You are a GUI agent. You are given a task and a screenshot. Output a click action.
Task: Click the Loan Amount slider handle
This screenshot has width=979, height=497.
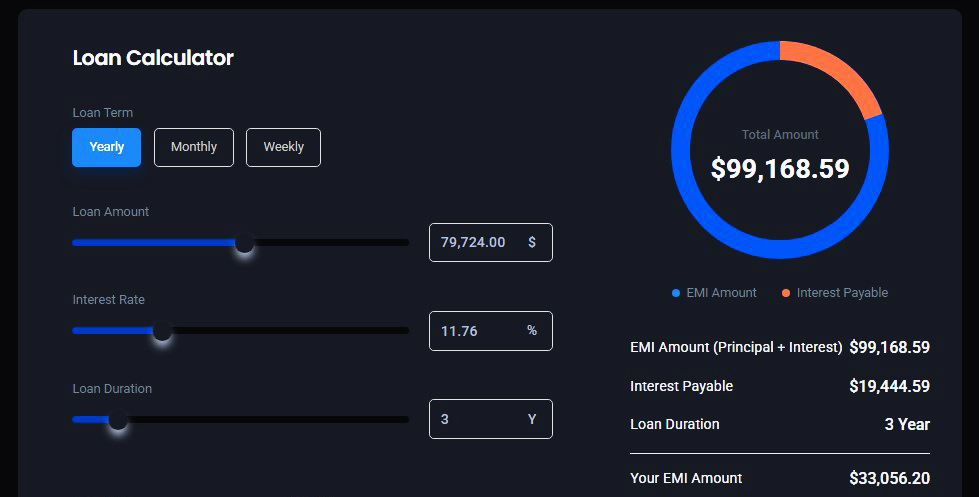[x=244, y=243]
